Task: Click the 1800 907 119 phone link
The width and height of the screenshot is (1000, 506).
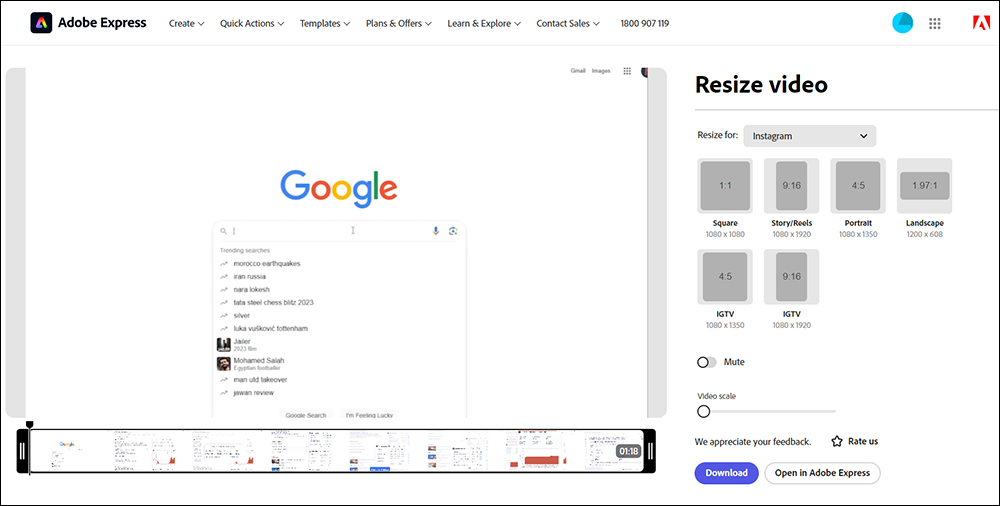Action: (645, 24)
